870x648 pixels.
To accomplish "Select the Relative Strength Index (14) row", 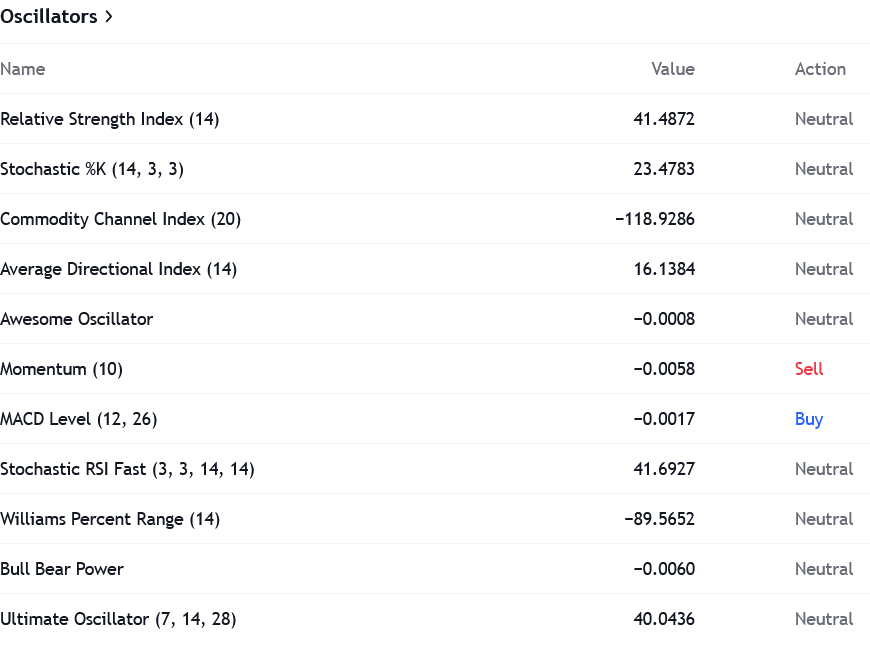I will 110,119.
